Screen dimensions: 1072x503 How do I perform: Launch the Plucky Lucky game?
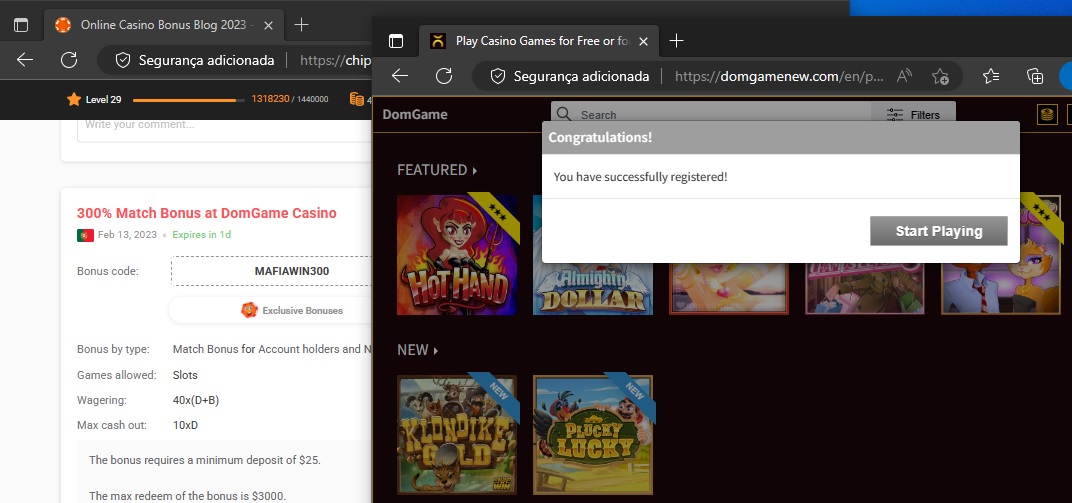pos(593,435)
